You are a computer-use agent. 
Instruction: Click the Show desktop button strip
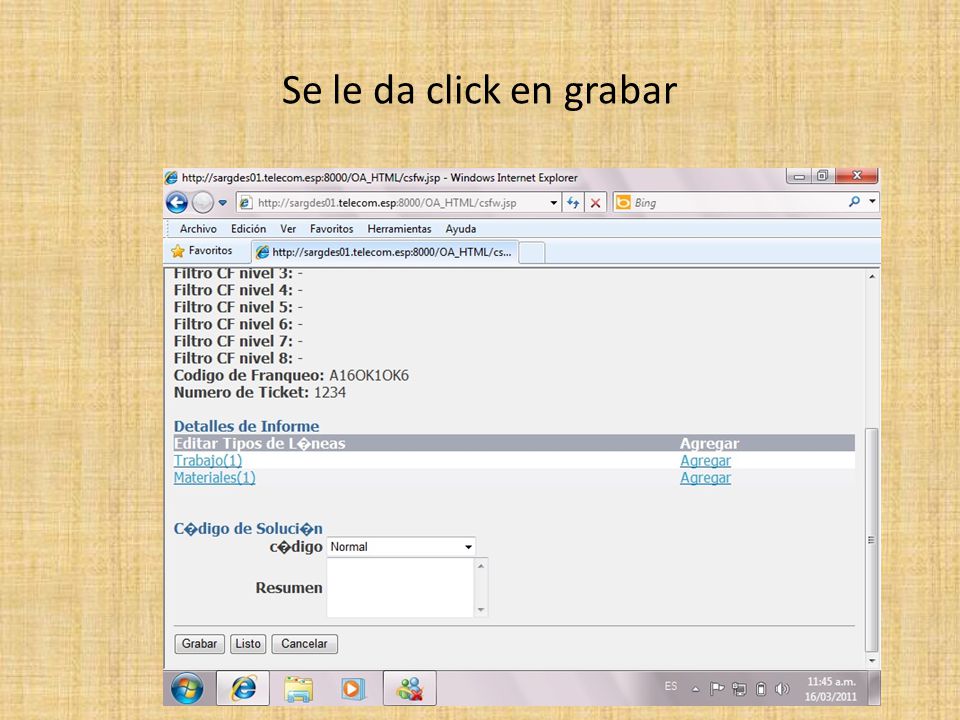pos(874,688)
